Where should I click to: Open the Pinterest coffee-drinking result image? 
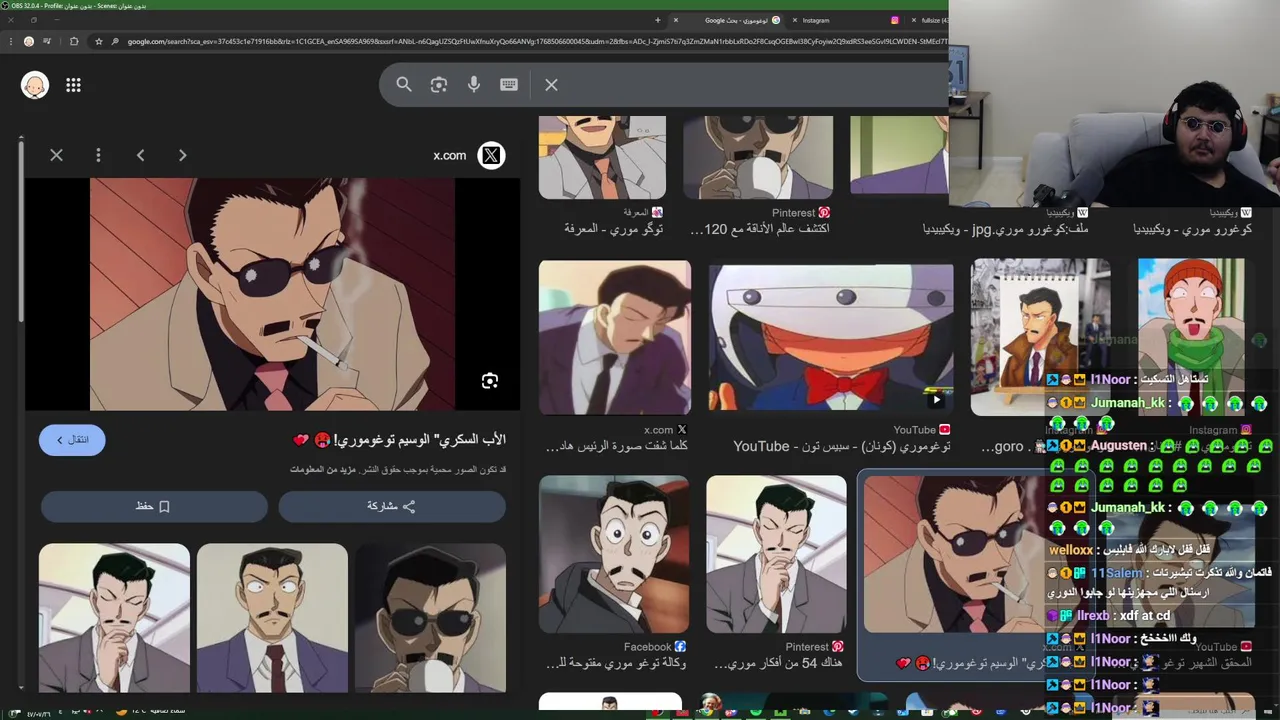click(758, 157)
